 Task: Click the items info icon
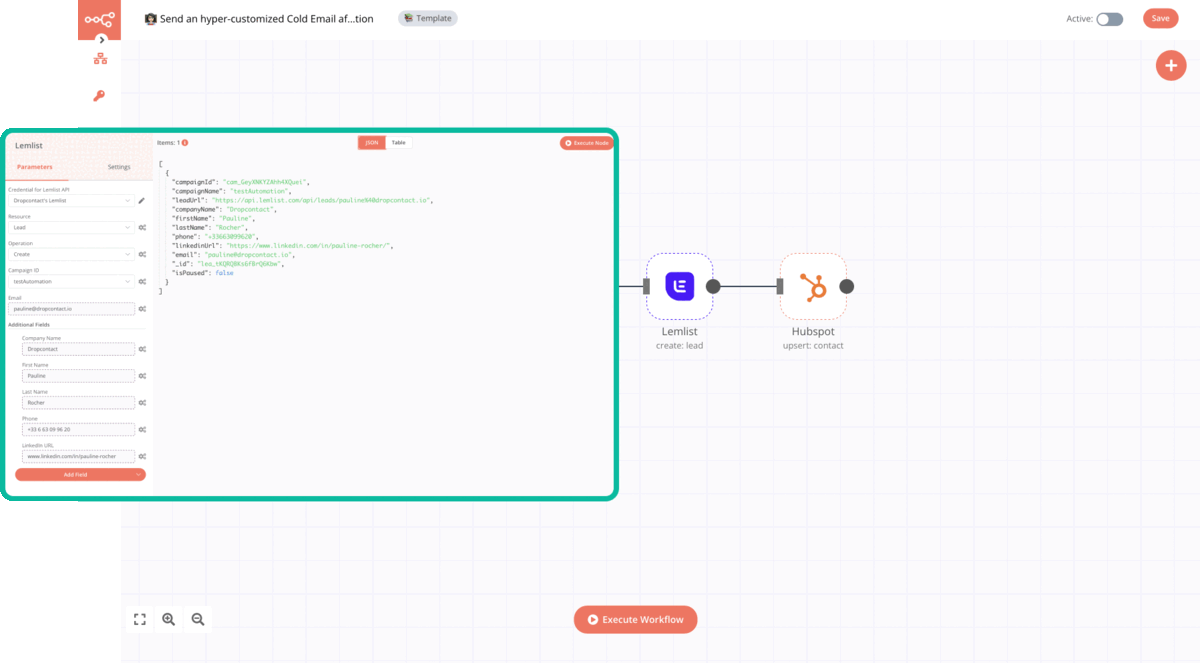tap(185, 143)
